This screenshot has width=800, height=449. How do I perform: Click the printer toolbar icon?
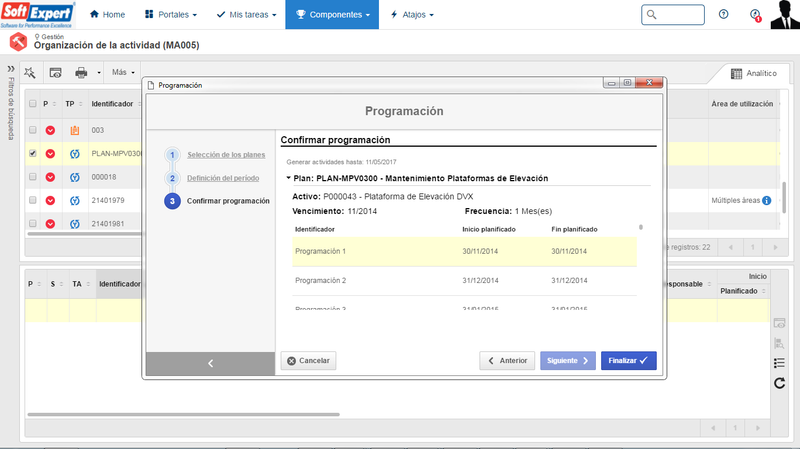pos(81,73)
